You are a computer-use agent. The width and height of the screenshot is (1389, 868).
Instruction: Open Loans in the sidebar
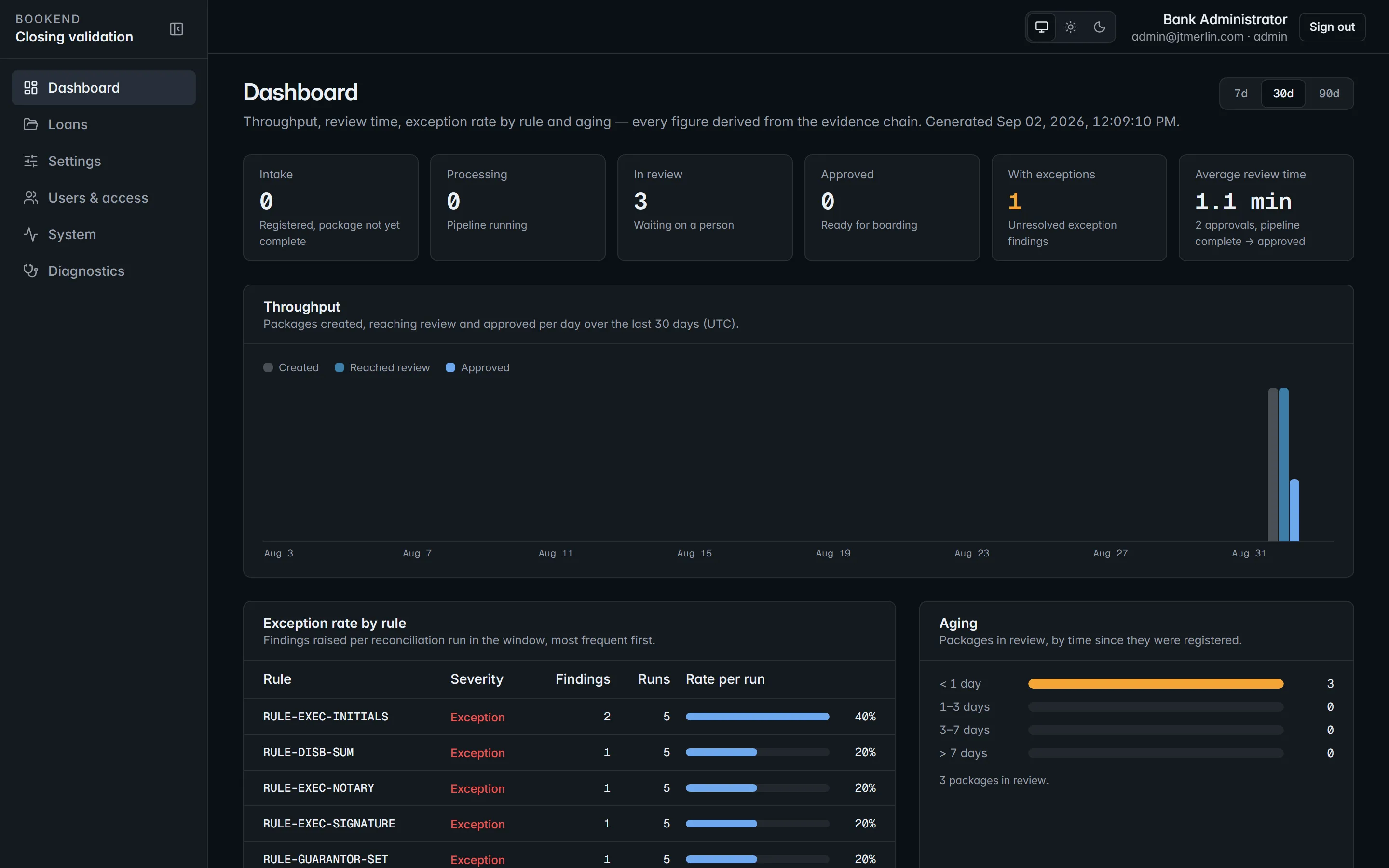pos(103,124)
